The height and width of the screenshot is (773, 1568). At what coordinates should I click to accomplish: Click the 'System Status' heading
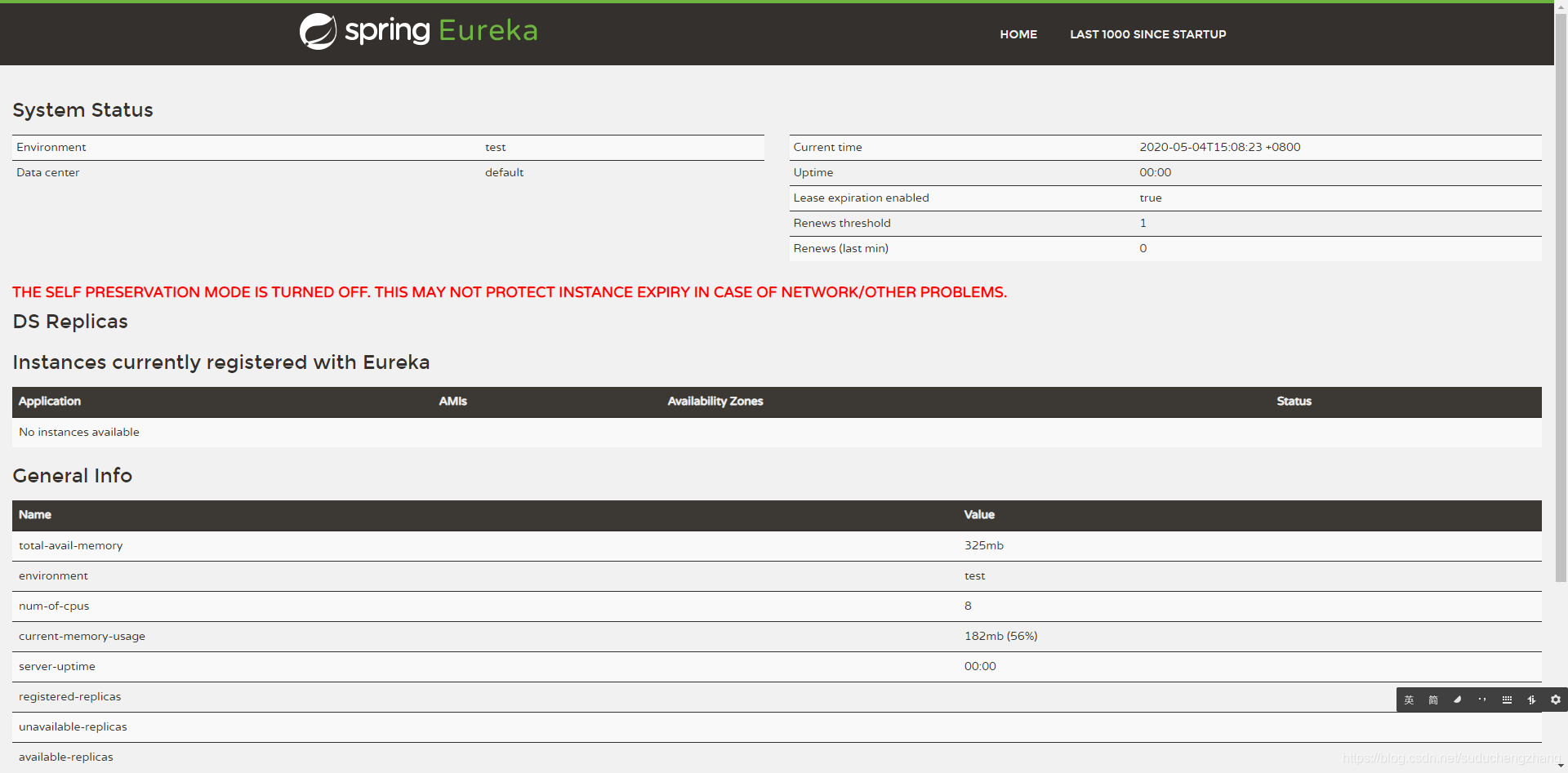point(82,110)
